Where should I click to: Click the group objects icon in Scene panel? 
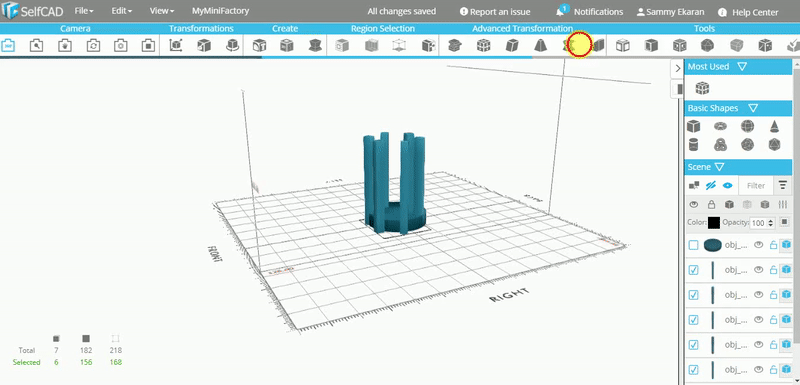pos(694,186)
